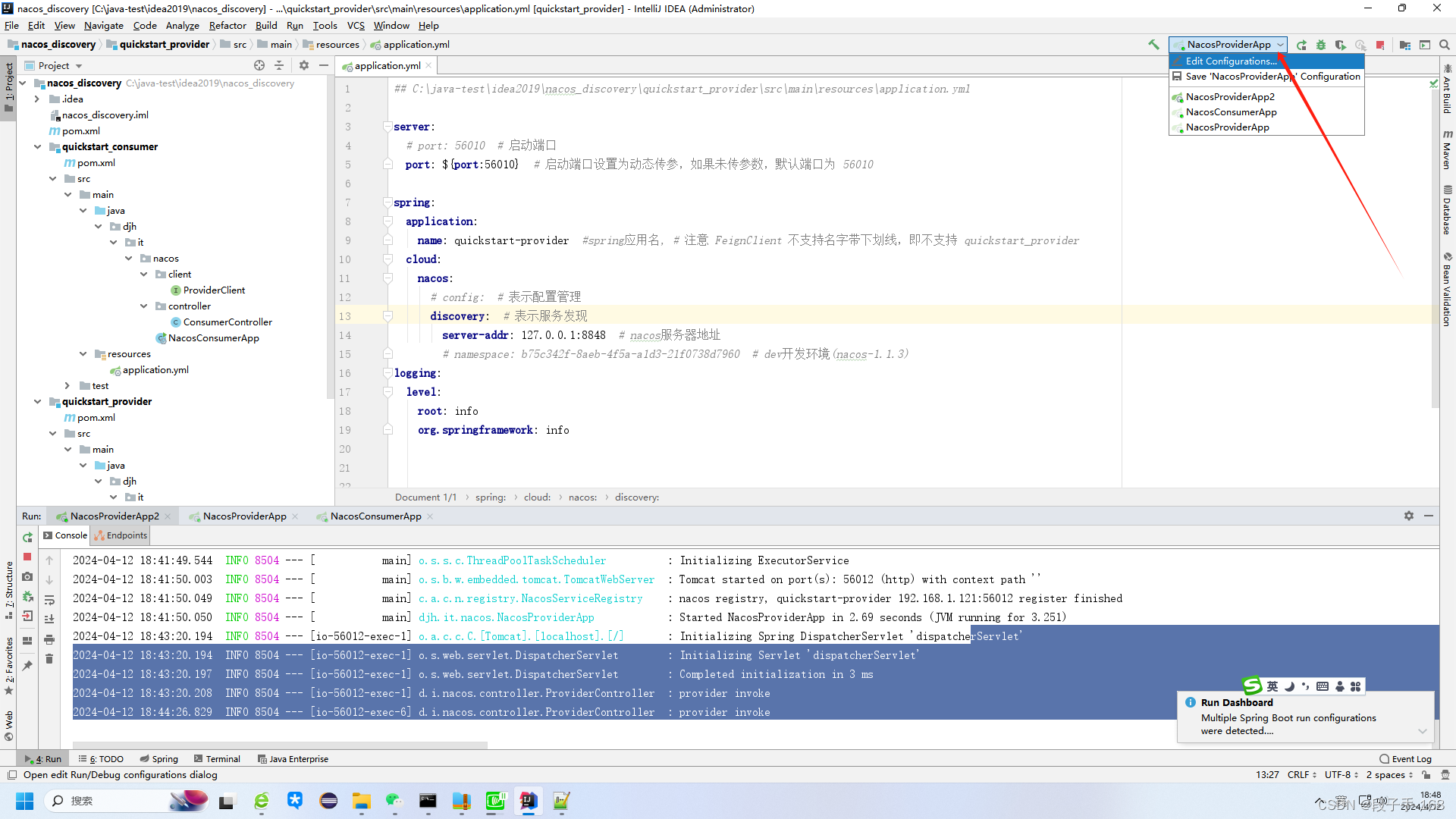Click the Rerun icon in the top toolbar

[1301, 45]
